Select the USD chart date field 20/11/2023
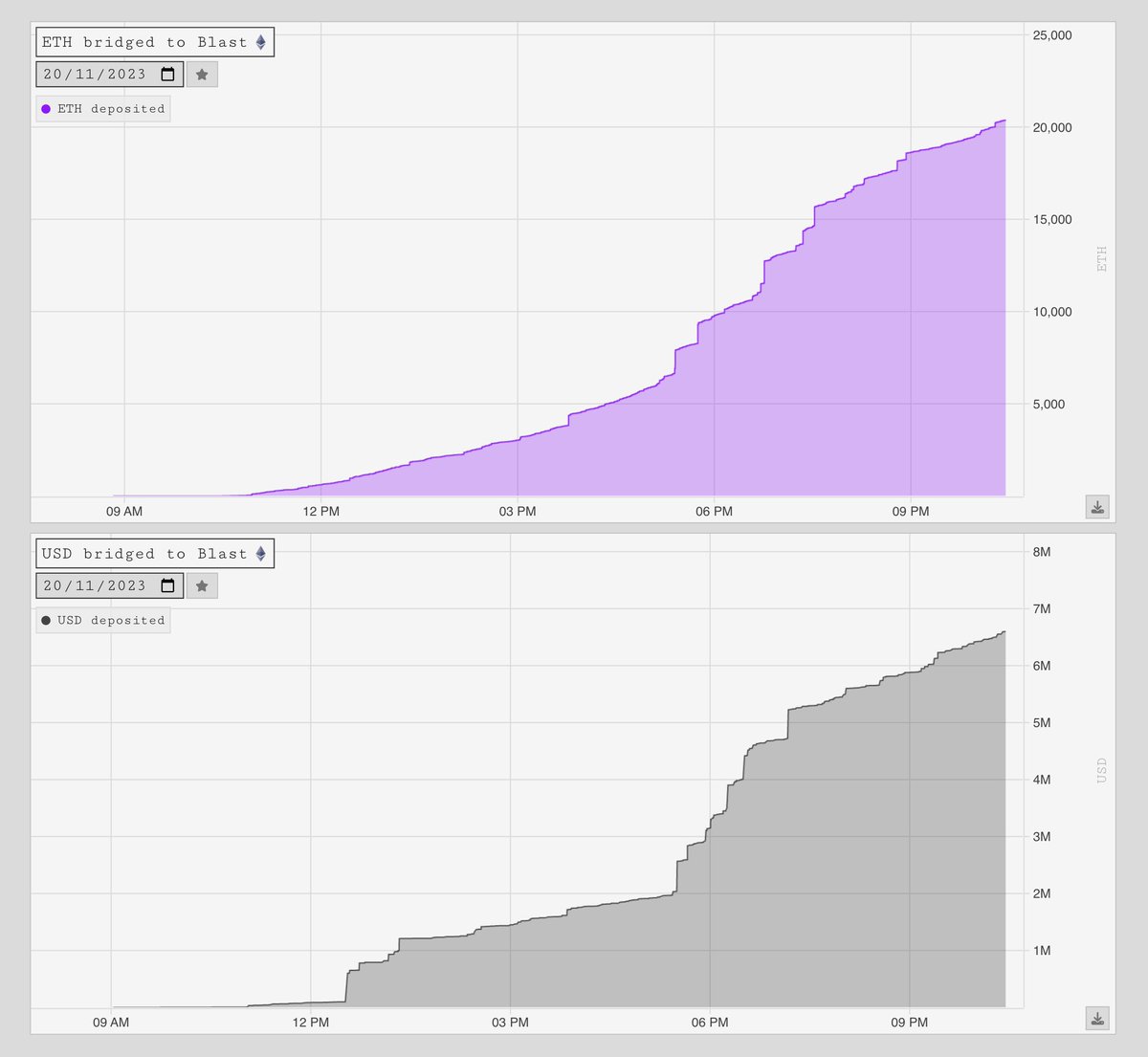Screen dimensions: 1148x1057 pos(110,586)
